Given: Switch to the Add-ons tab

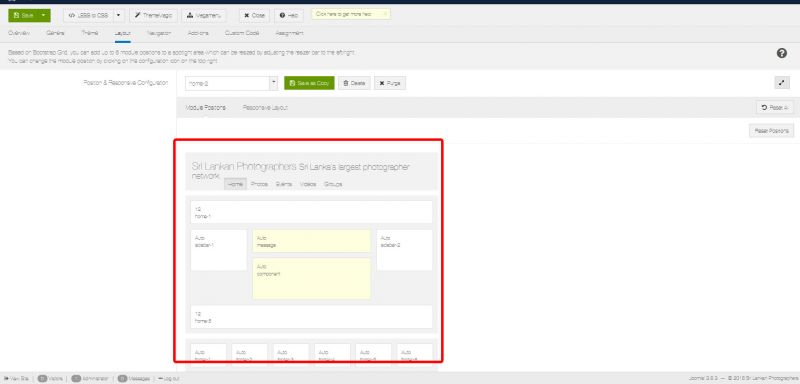Looking at the screenshot, I should (x=198, y=33).
